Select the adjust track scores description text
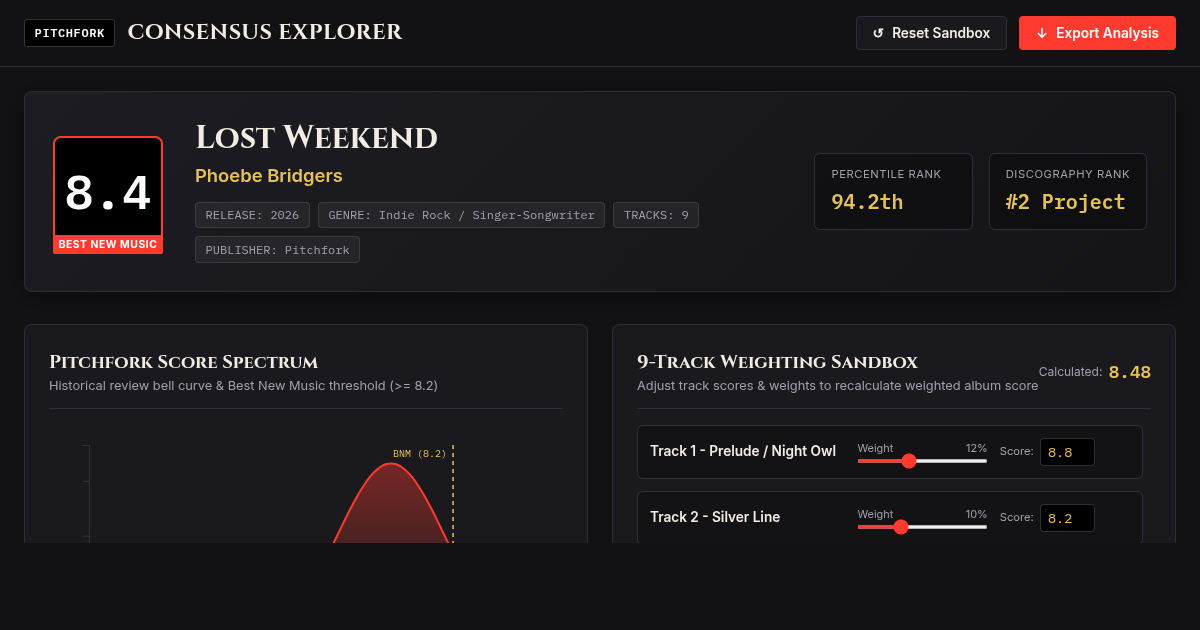Image resolution: width=1200 pixels, height=630 pixels. 837,385
